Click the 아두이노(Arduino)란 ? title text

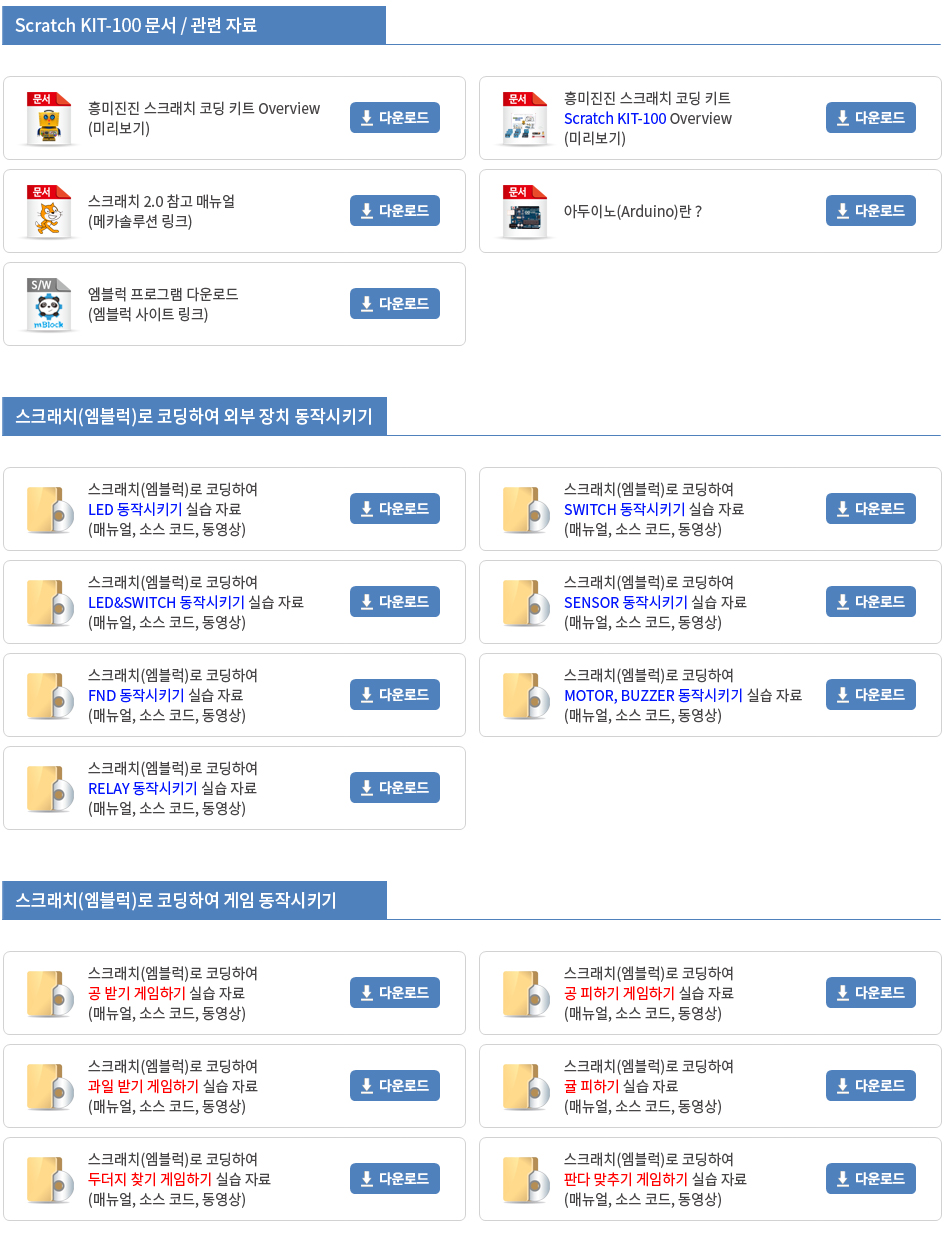pos(633,211)
